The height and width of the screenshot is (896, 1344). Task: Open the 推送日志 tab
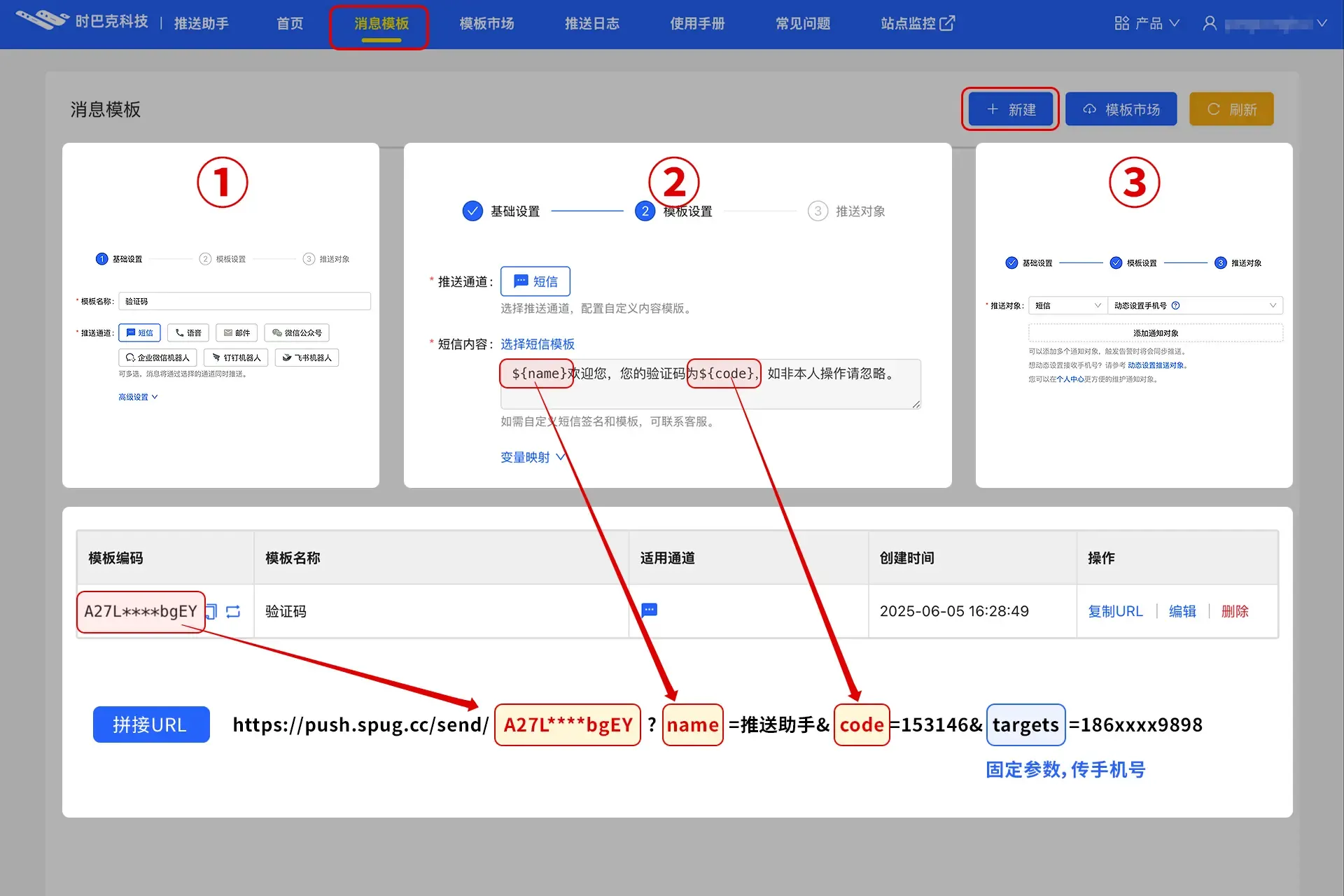[x=592, y=24]
